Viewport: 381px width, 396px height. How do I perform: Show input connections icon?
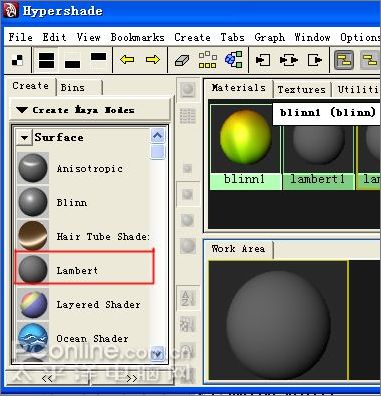point(263,60)
